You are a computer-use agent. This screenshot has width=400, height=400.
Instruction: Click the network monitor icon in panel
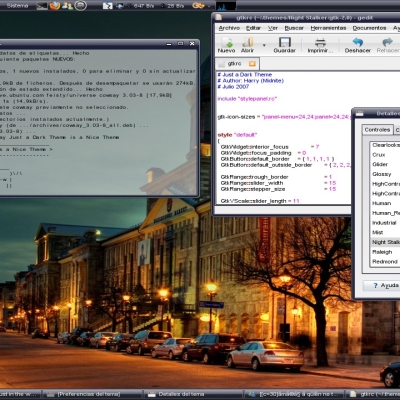(x=120, y=6)
